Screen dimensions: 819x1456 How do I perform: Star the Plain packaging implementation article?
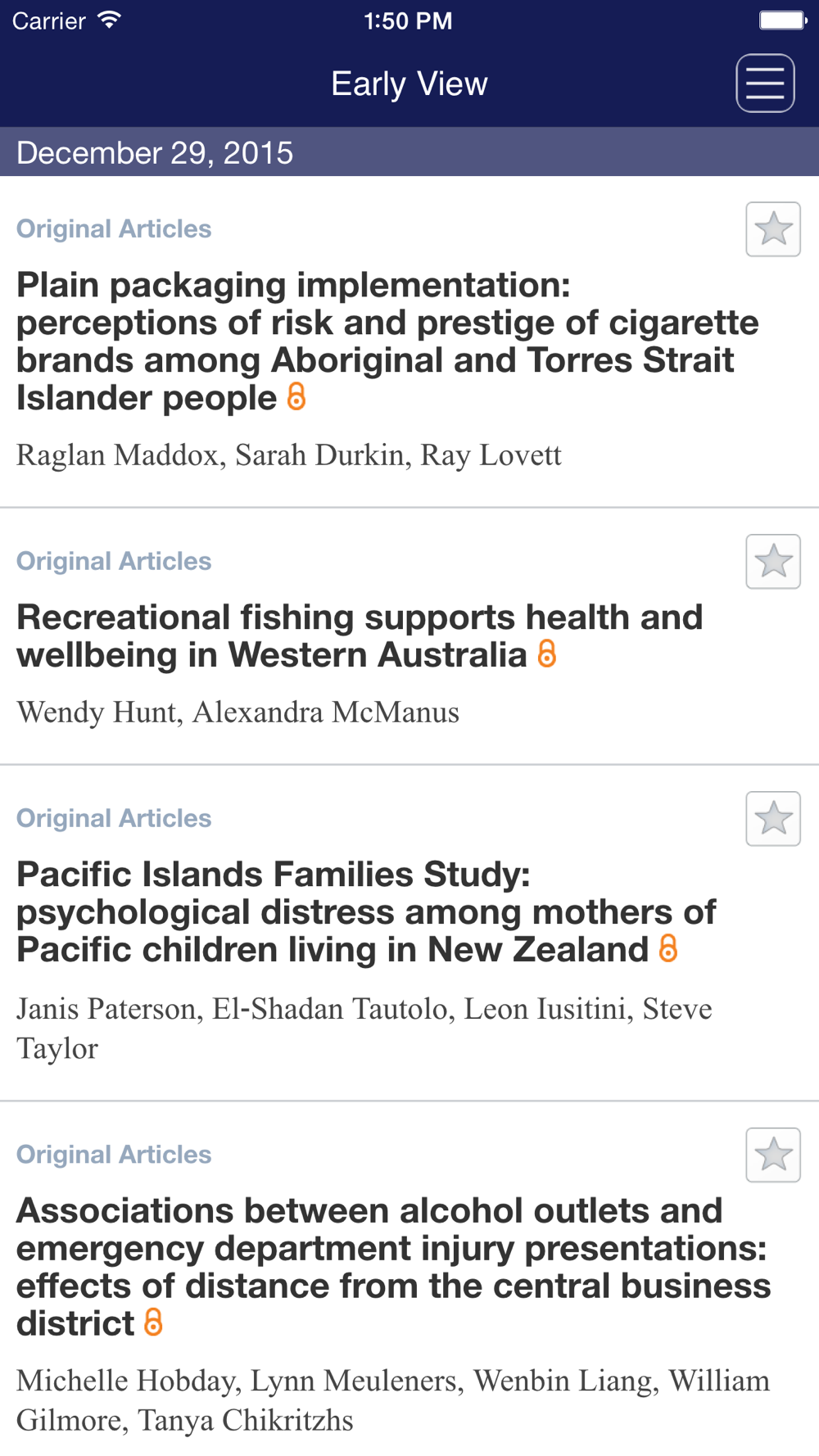[773, 229]
